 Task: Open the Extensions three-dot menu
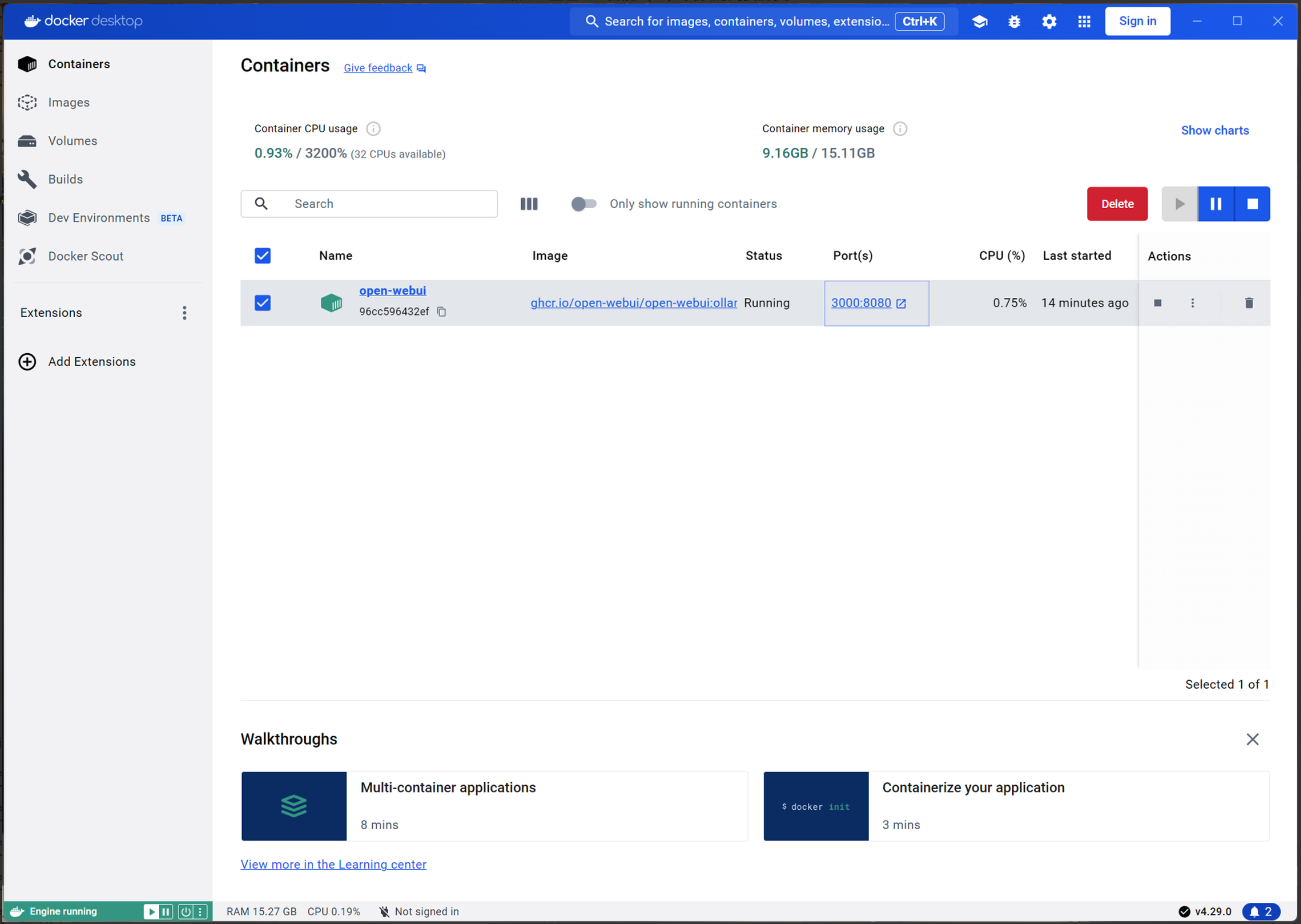184,312
